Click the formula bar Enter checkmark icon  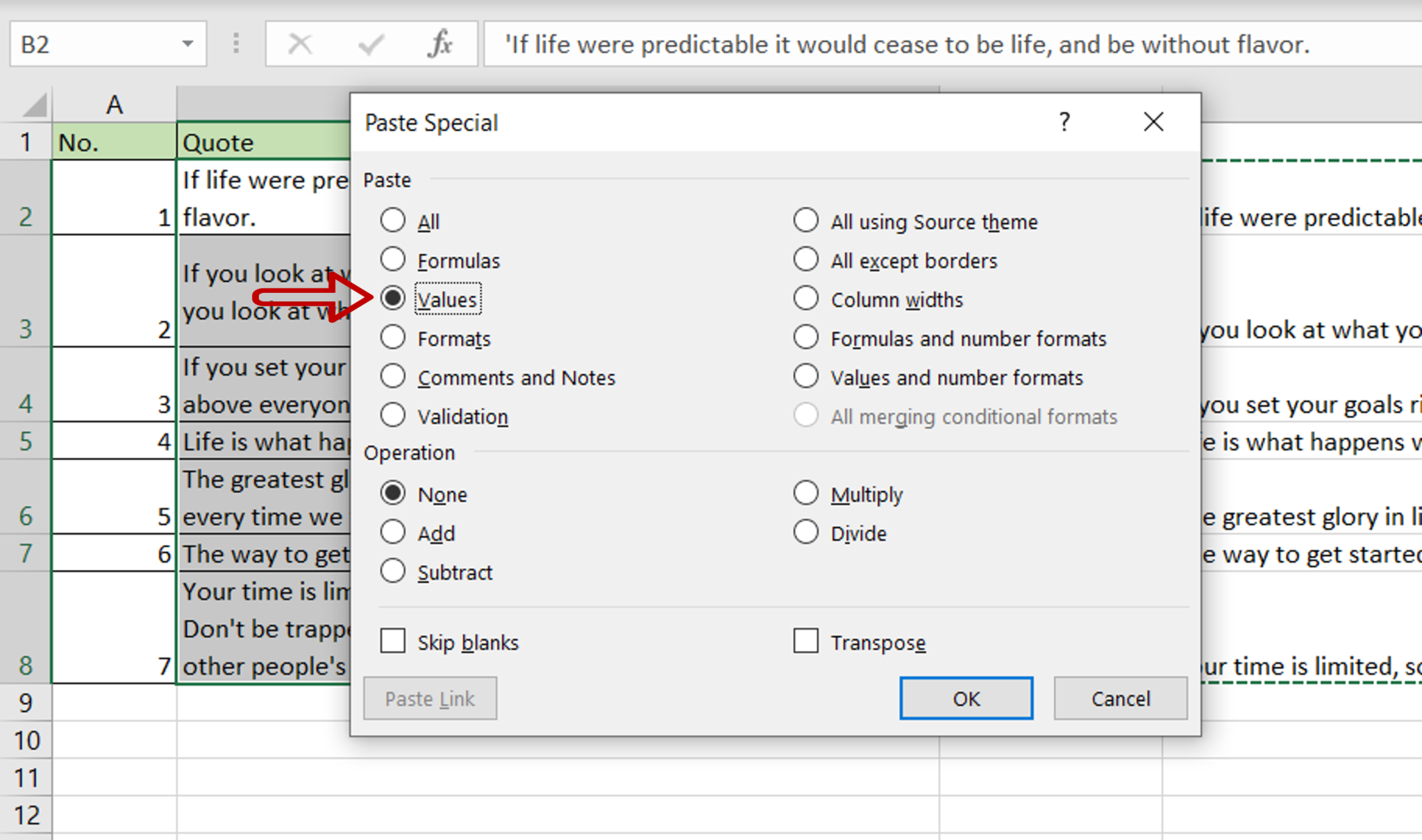tap(371, 44)
